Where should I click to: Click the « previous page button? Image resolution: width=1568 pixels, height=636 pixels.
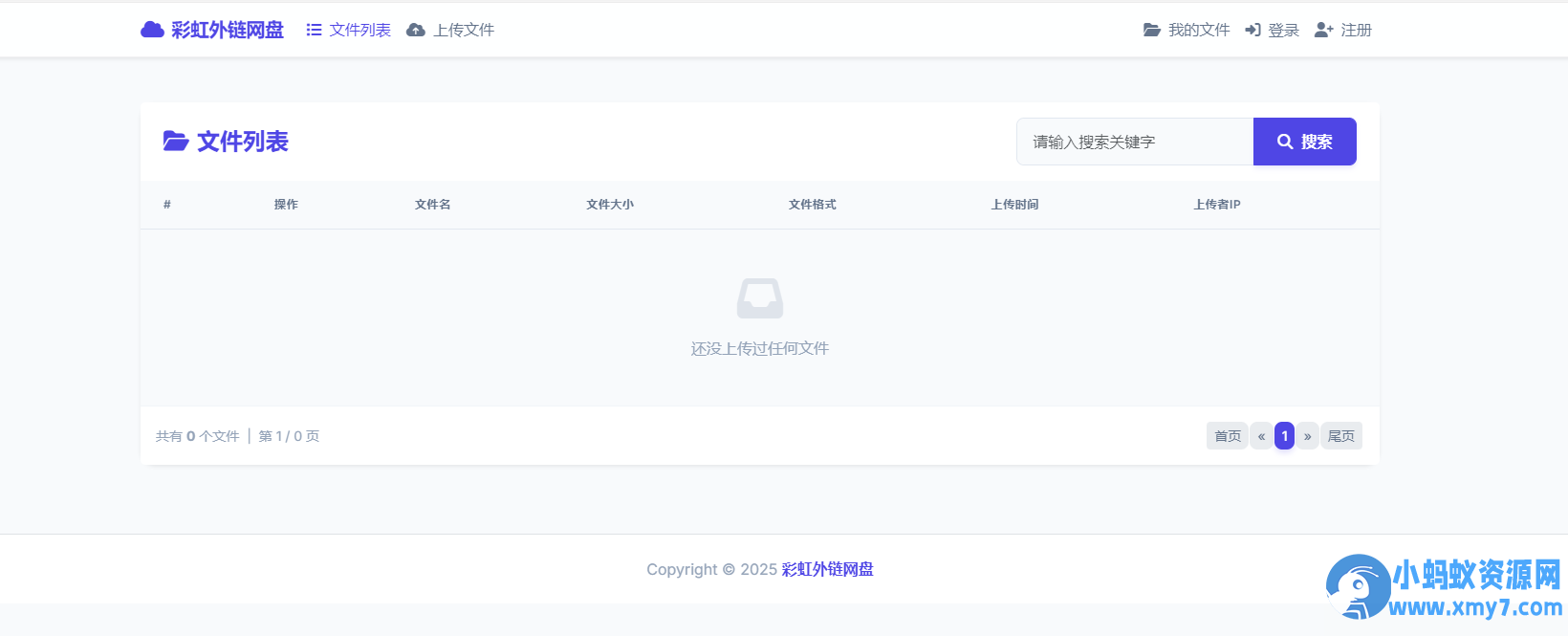[1261, 436]
